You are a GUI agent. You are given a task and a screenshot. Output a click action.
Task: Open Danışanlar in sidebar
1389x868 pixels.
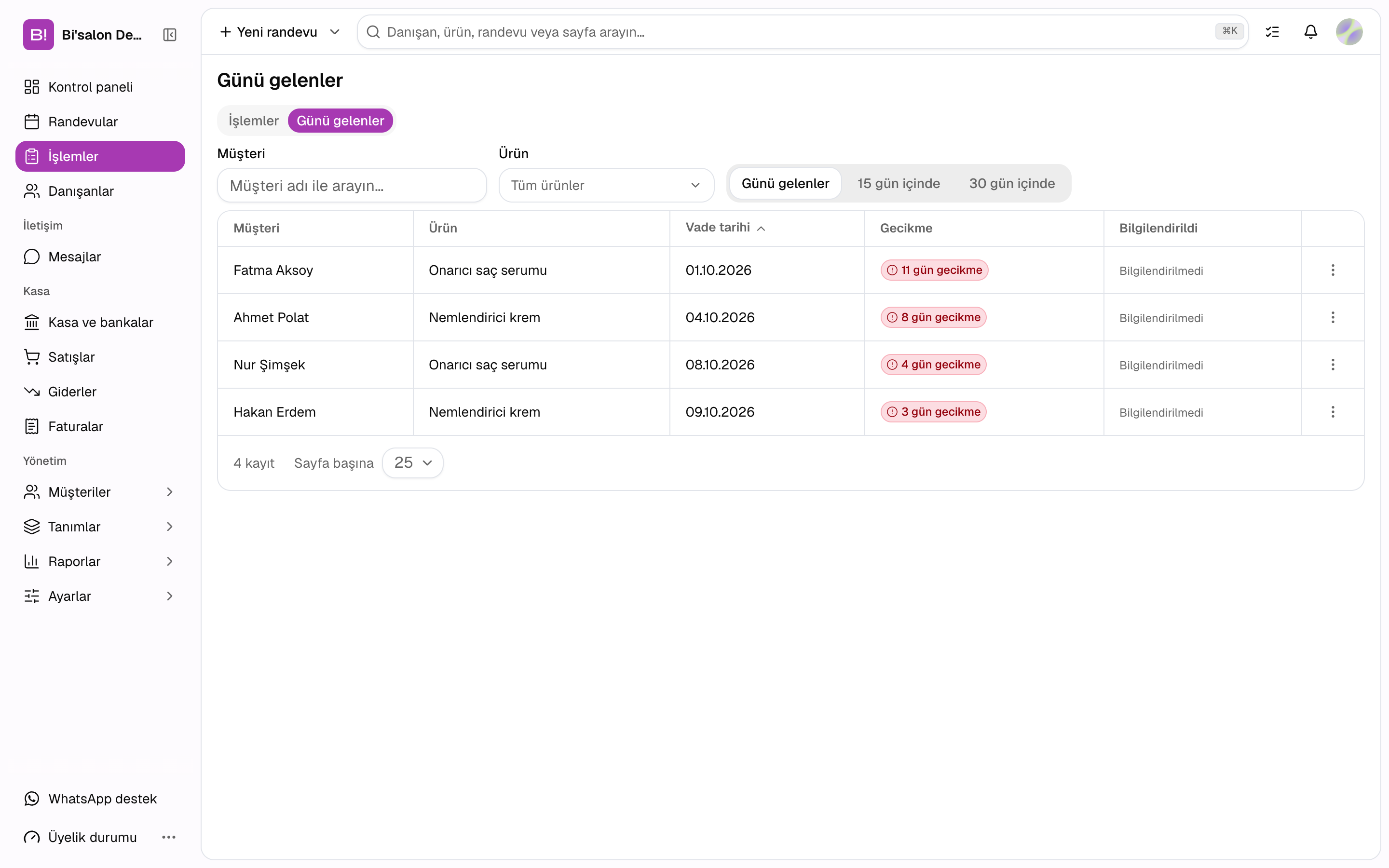(100, 191)
